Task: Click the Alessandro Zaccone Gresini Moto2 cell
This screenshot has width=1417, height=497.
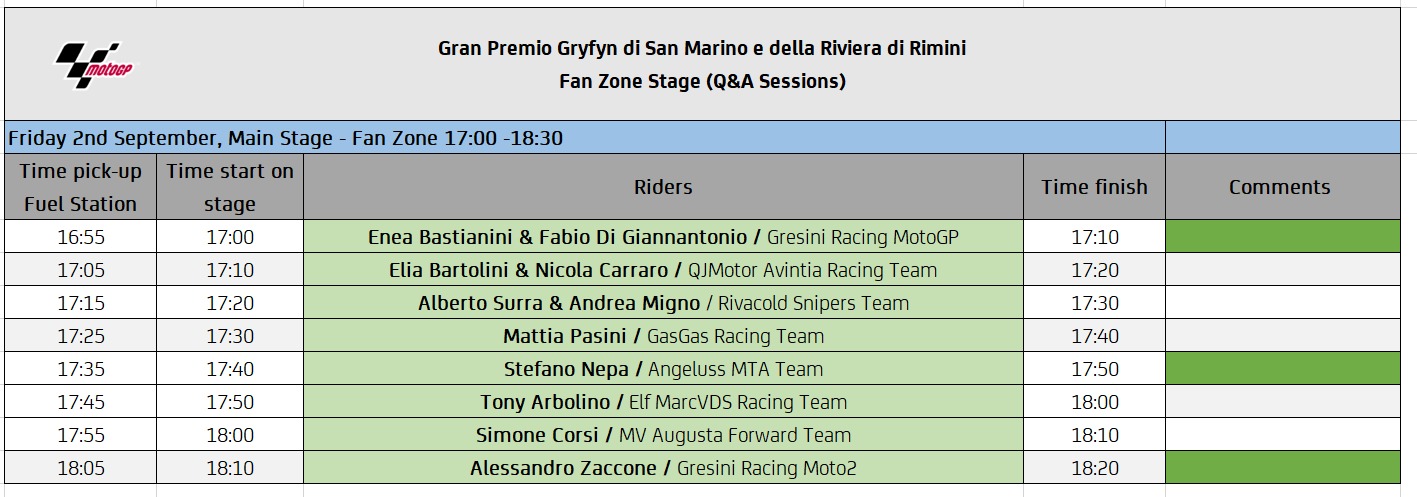Action: coord(663,468)
